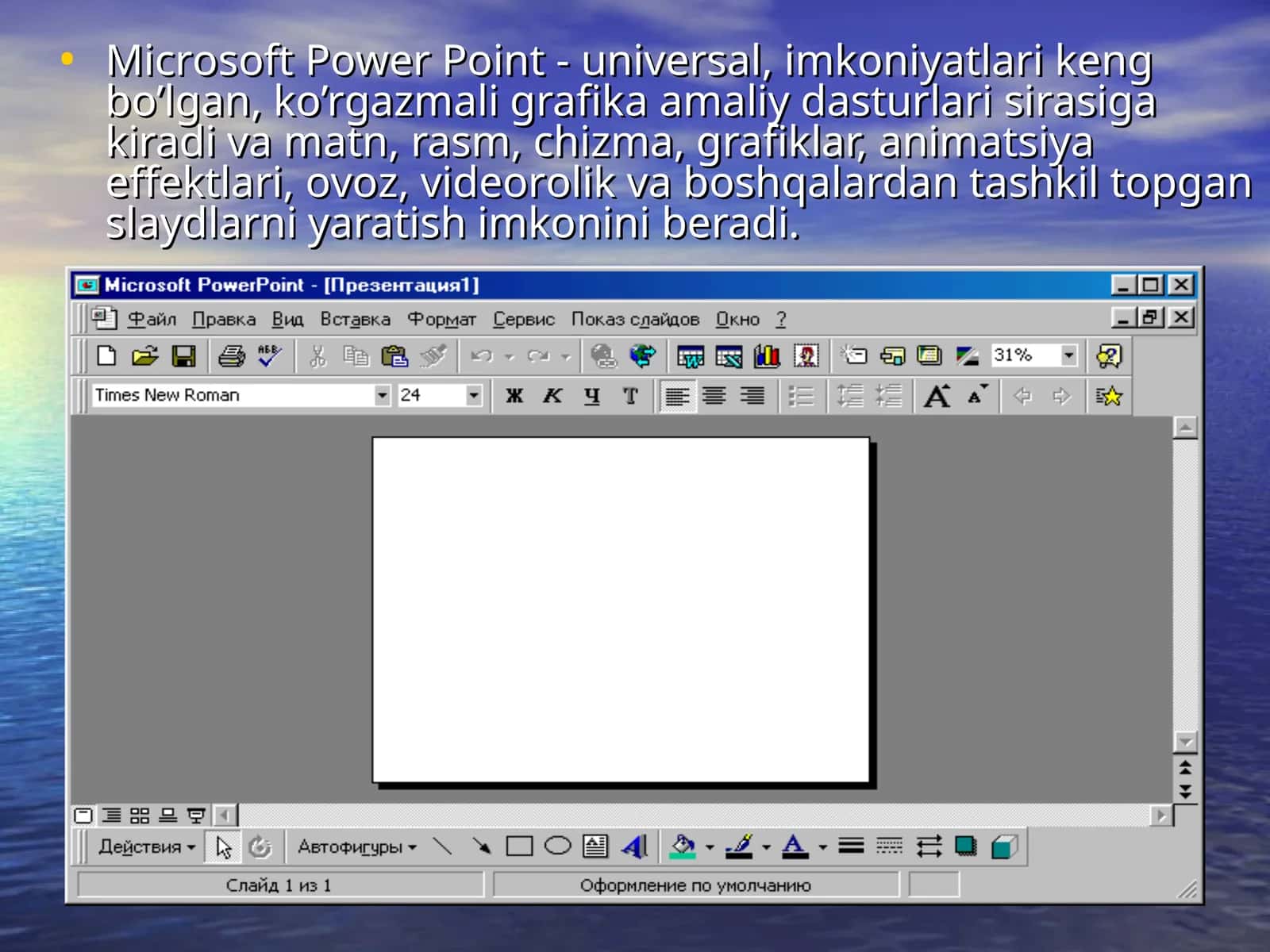Open a file with the folder icon

(144, 356)
